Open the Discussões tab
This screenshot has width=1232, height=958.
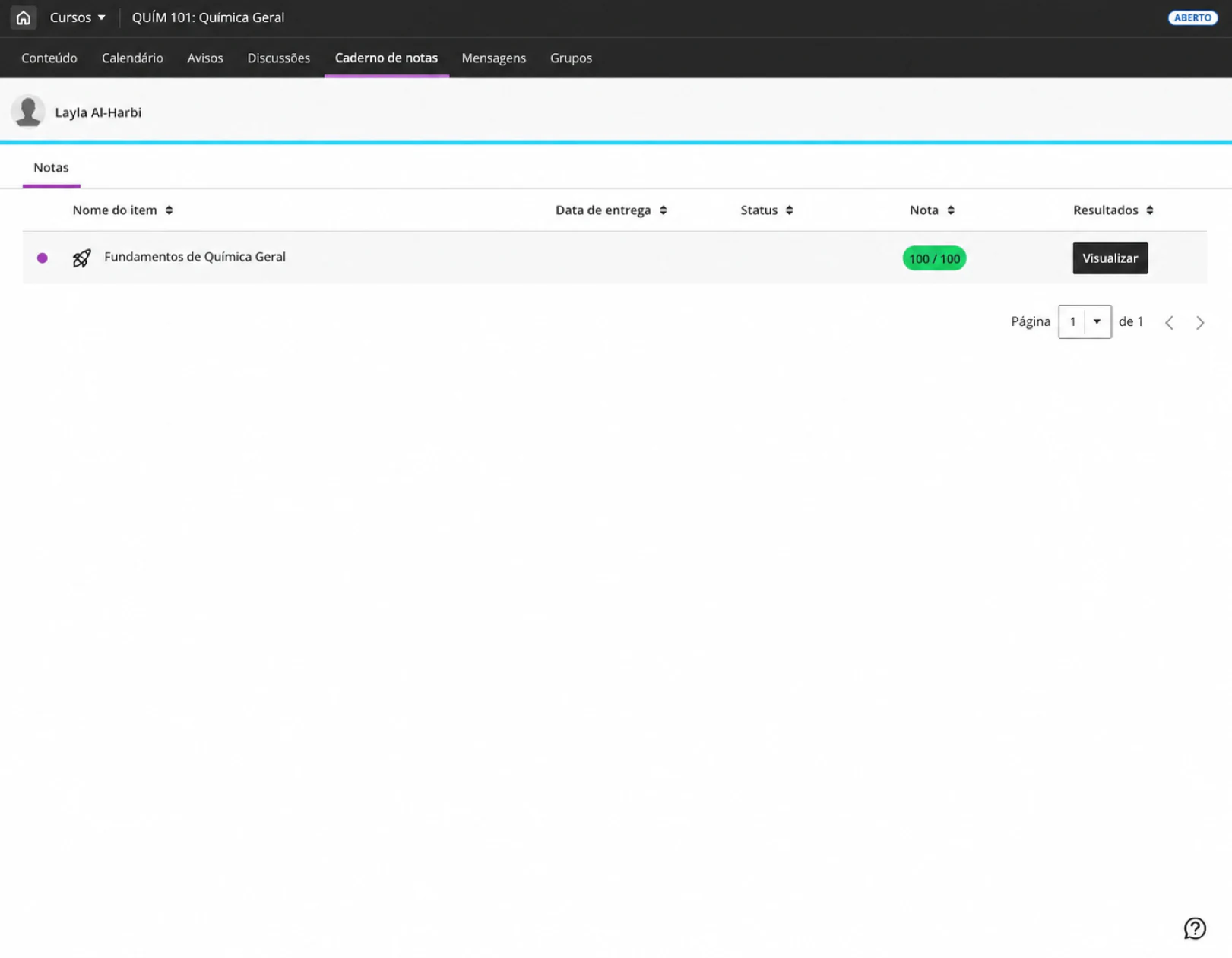pos(278,58)
